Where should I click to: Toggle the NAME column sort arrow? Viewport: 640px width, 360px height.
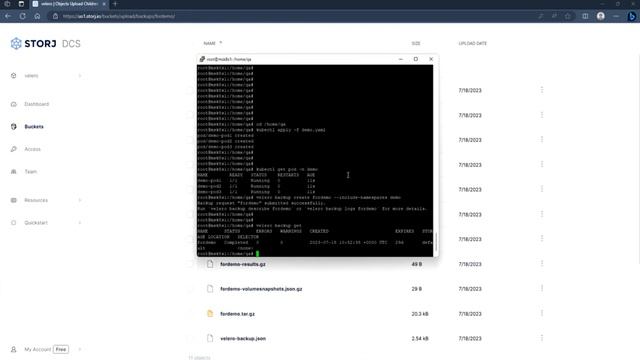pyautogui.click(x=221, y=42)
